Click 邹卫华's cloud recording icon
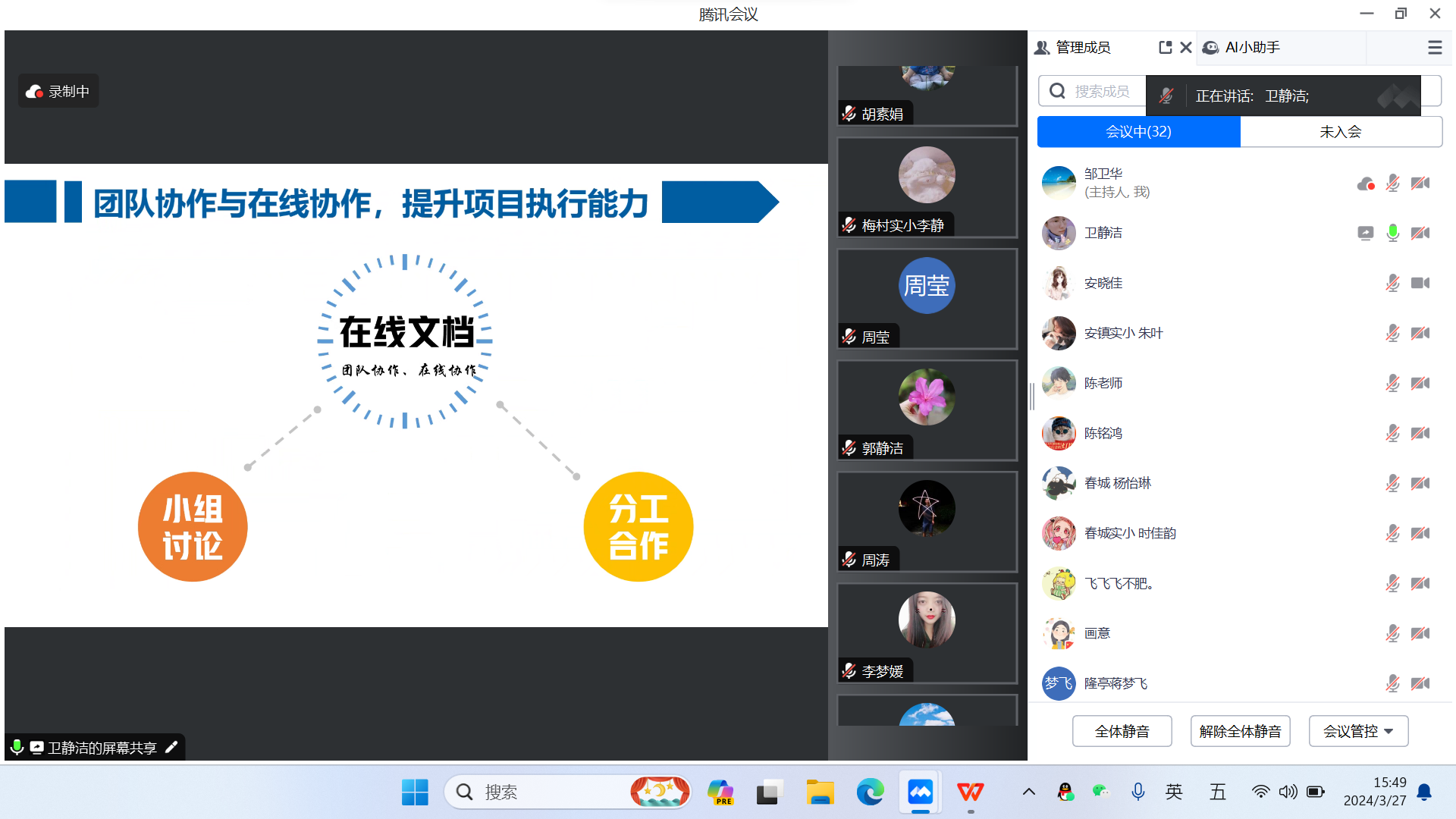Screen dimensions: 1456x819 click(x=1365, y=184)
